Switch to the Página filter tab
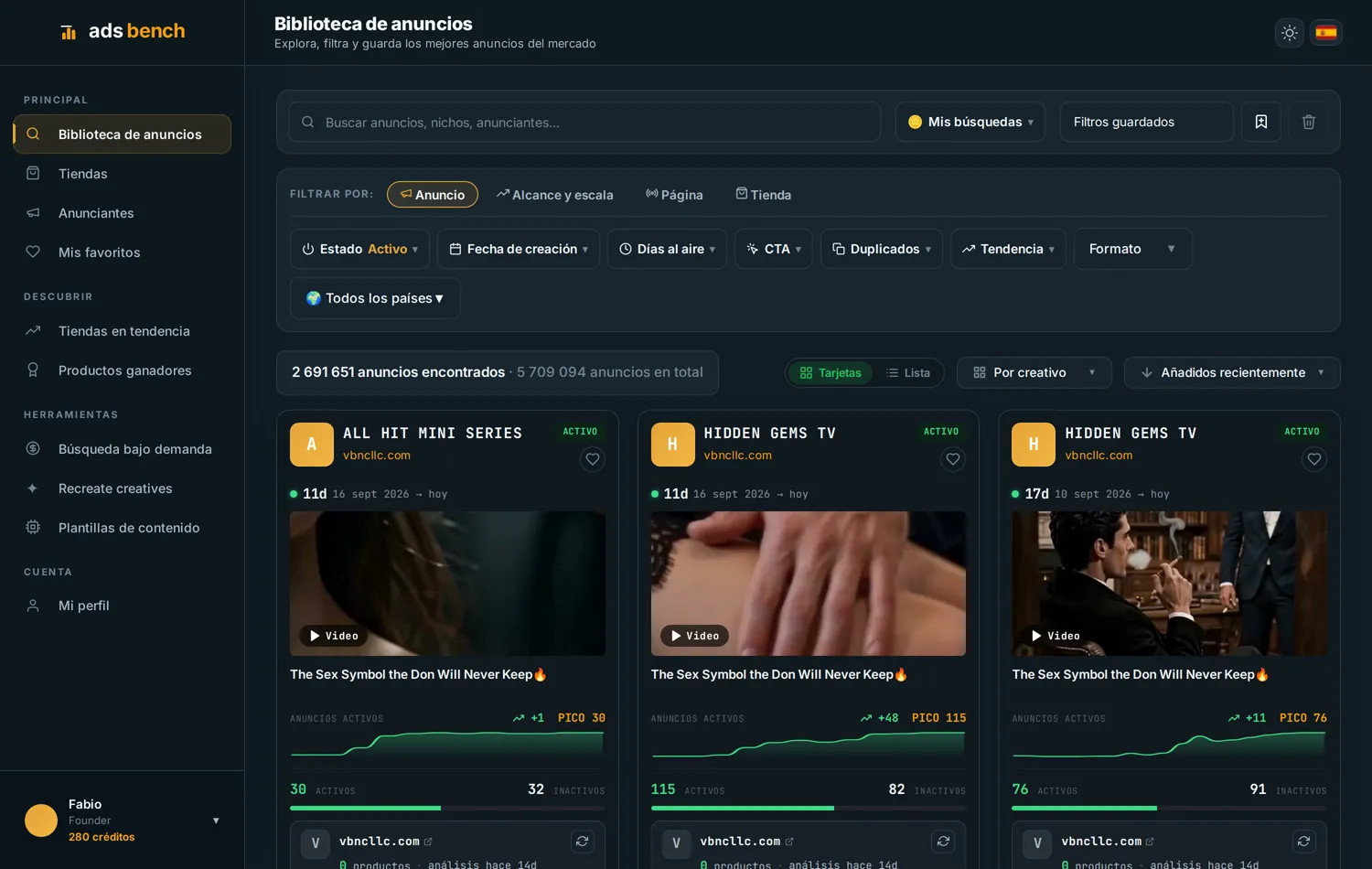This screenshot has height=869, width=1372. click(x=675, y=194)
